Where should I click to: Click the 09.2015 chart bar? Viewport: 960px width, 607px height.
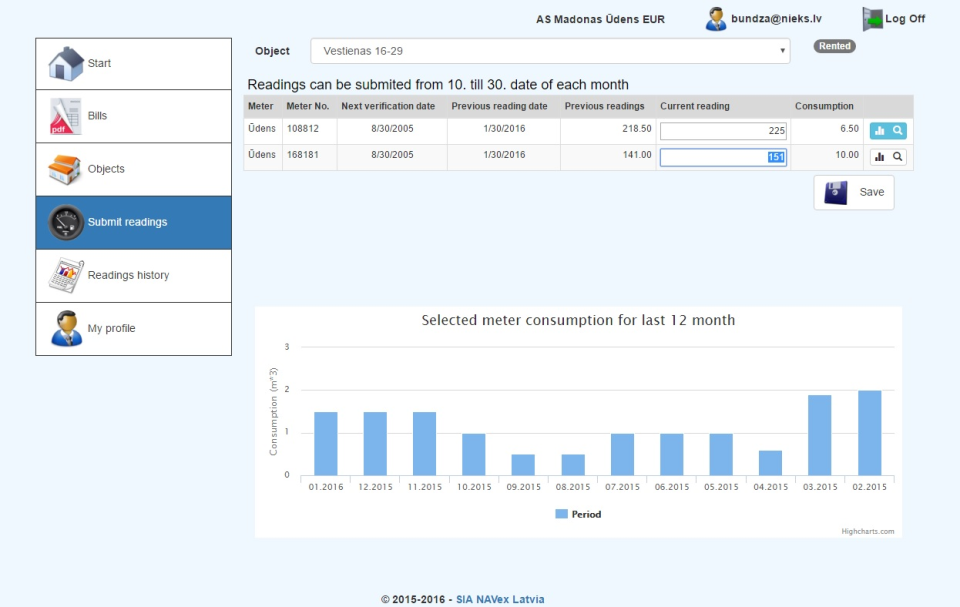(523, 465)
